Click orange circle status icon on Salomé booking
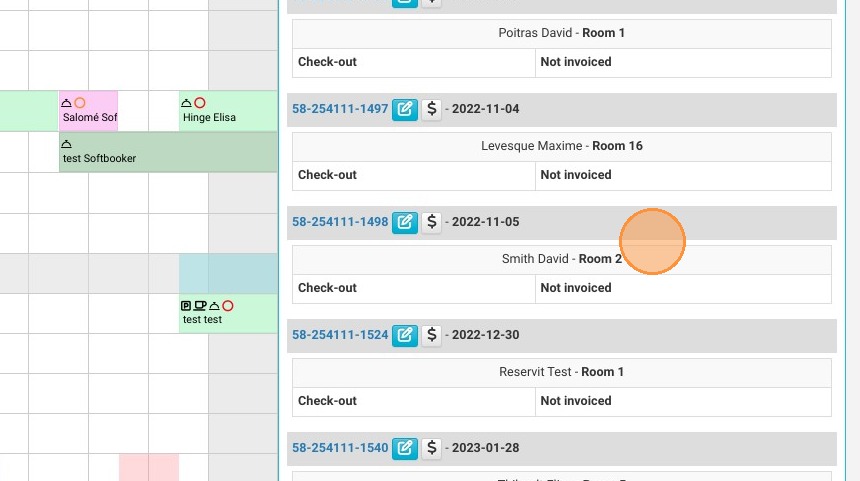Screen dimensions: 860x481 pos(80,103)
